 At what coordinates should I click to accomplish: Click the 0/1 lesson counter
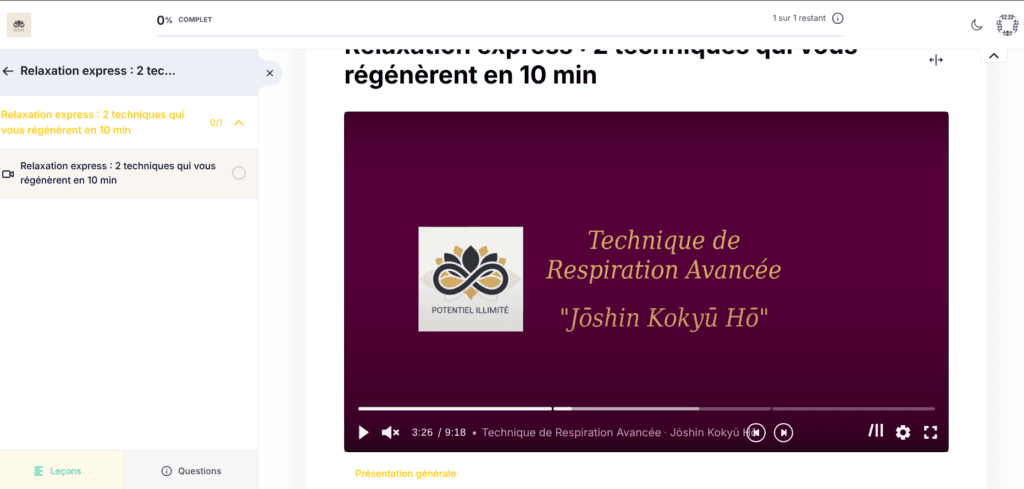216,123
